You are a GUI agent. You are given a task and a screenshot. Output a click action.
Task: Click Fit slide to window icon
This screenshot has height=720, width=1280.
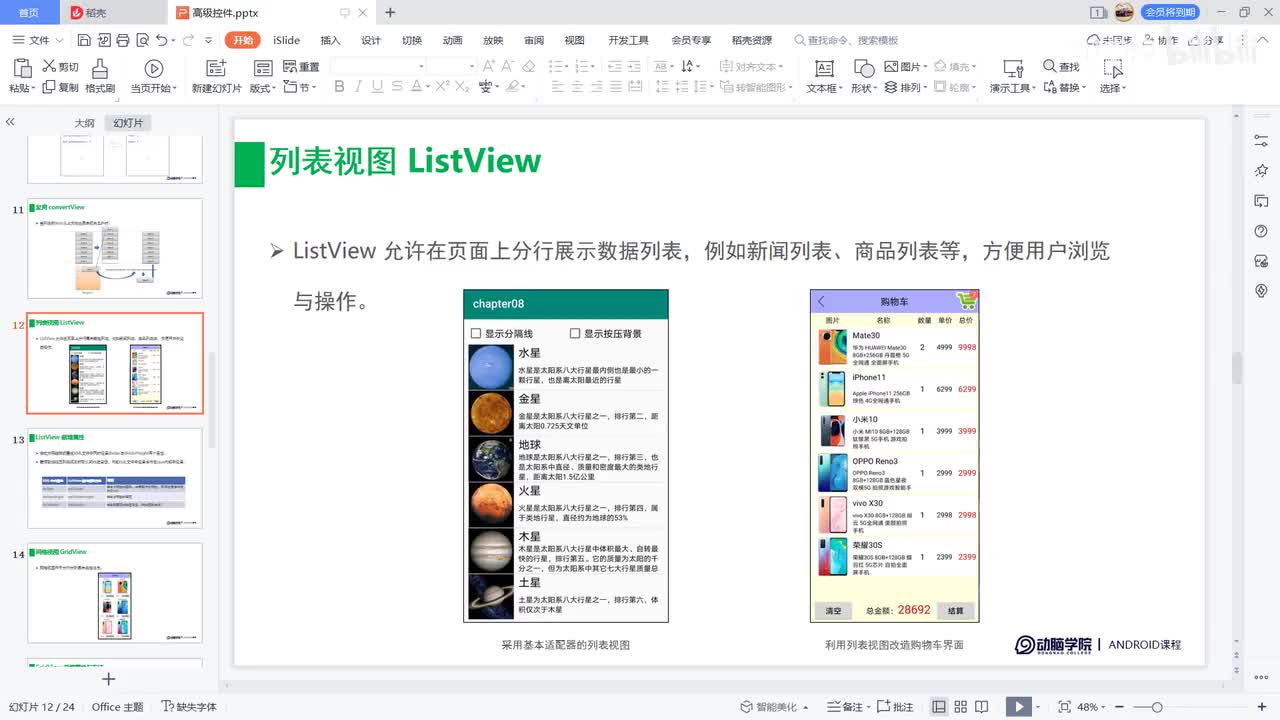(1064, 707)
